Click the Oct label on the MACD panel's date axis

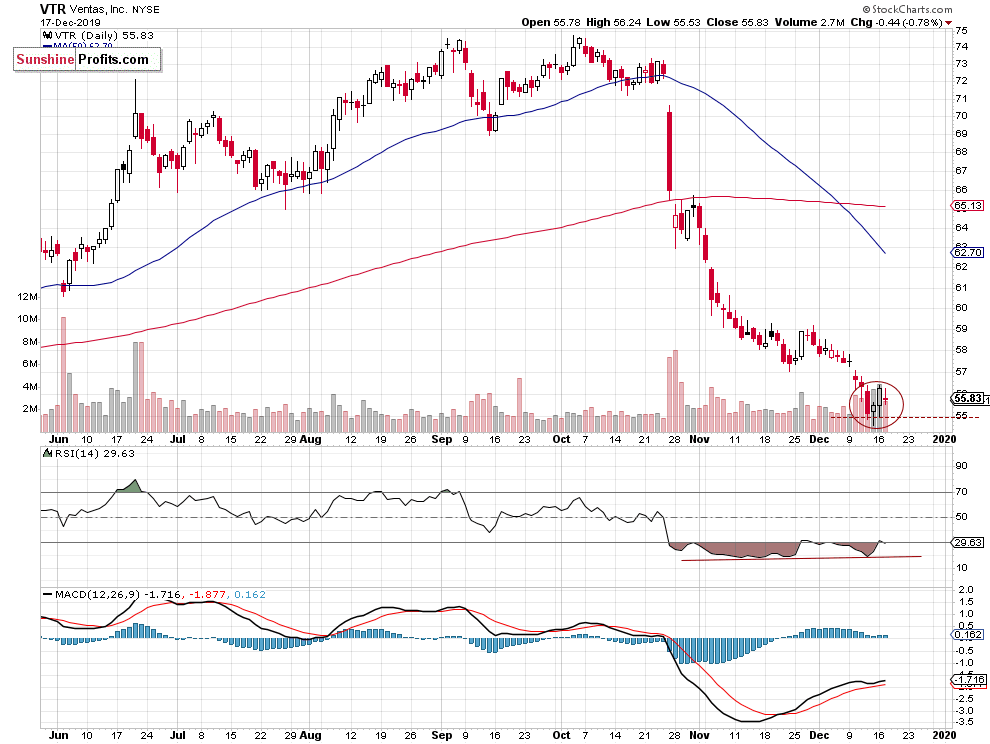561,735
